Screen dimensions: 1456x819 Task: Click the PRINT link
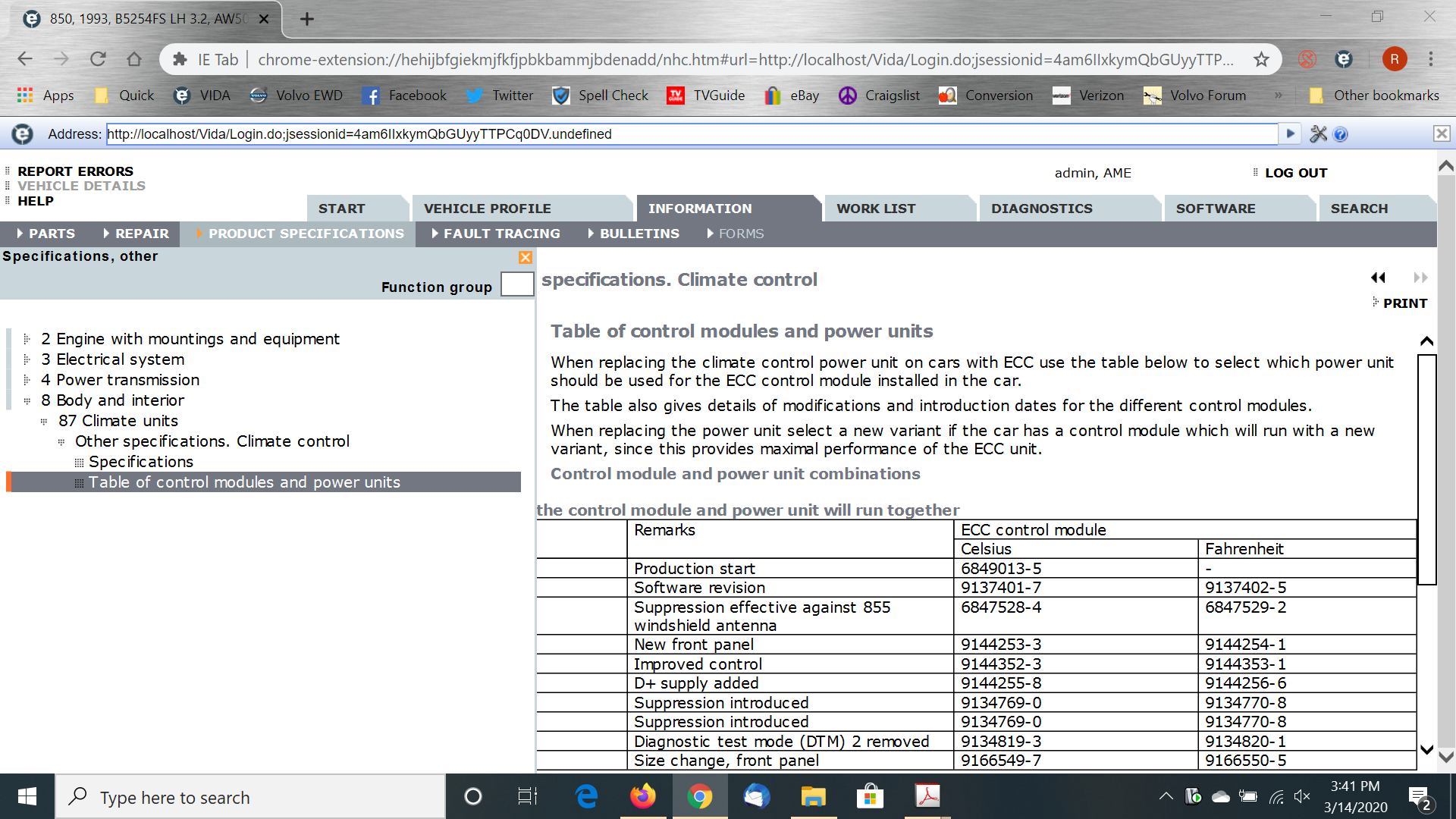1404,303
